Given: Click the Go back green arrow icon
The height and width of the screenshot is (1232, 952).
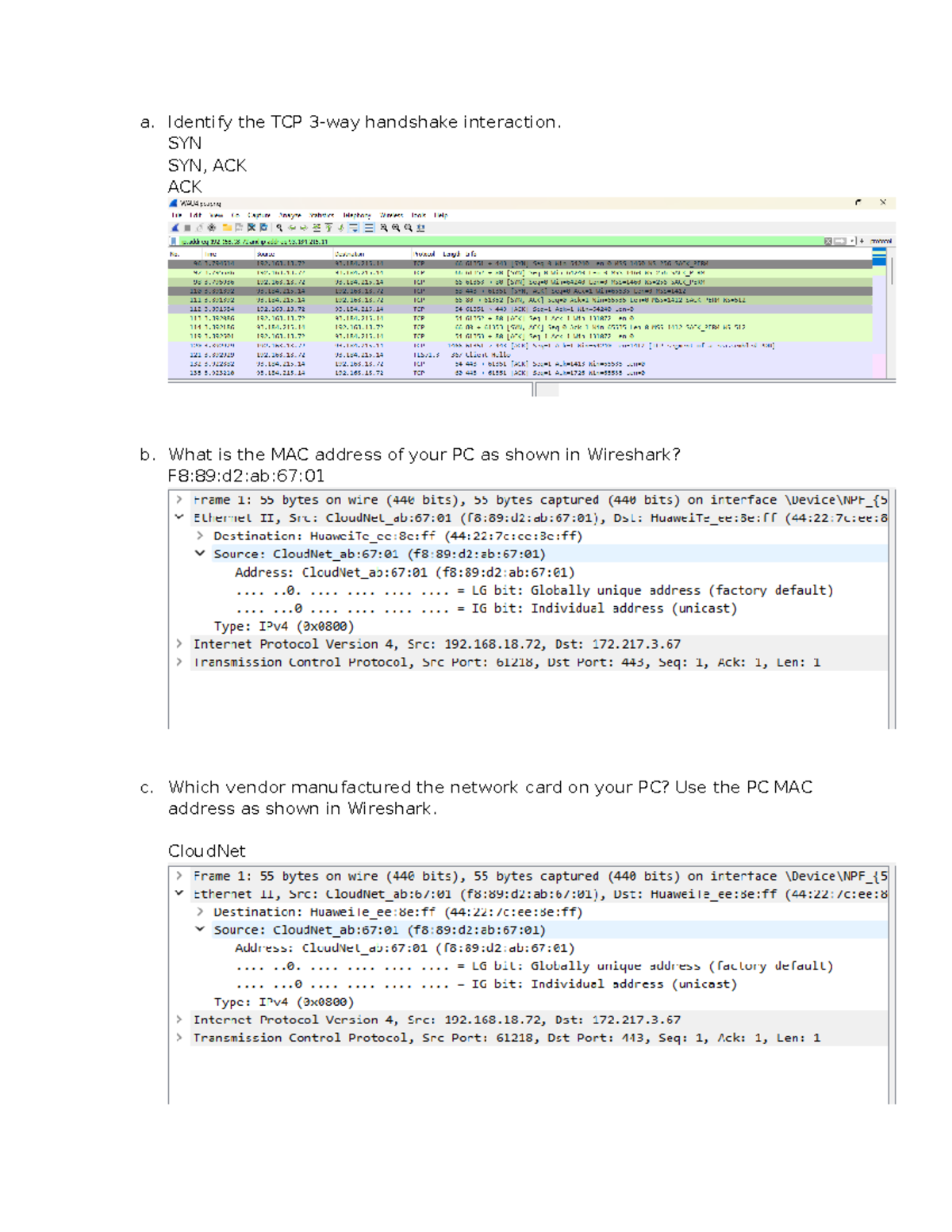Looking at the screenshot, I should coord(291,228).
